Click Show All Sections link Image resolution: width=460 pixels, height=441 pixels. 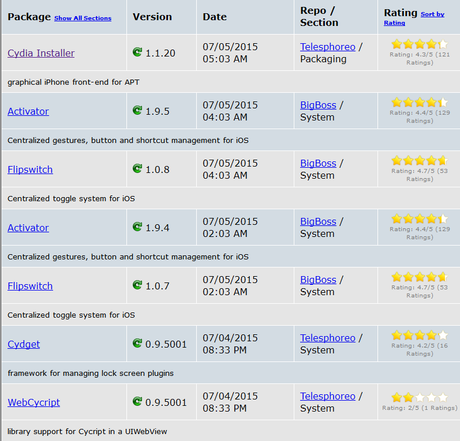pos(83,18)
